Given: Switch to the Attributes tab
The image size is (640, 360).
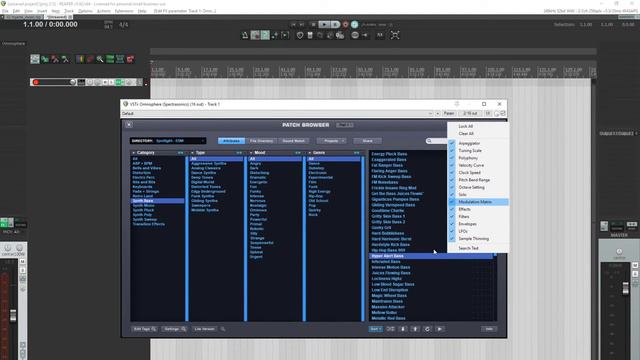Looking at the screenshot, I should pos(231,141).
